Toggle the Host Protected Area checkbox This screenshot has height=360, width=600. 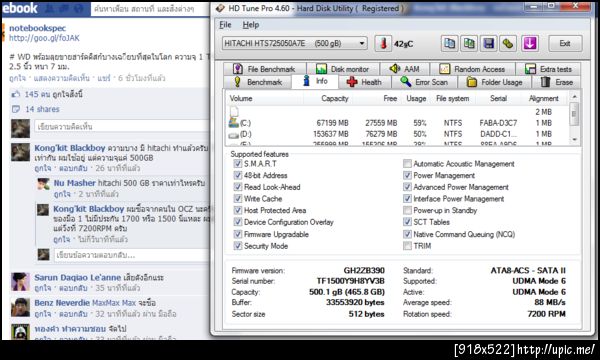click(x=238, y=210)
